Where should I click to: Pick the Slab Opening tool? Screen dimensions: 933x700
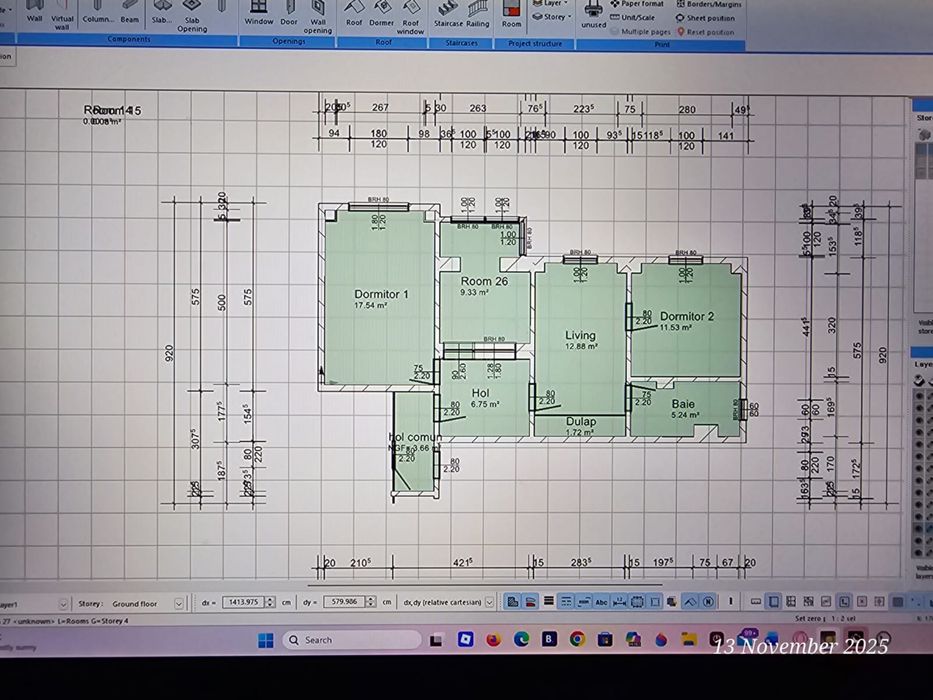[192, 16]
